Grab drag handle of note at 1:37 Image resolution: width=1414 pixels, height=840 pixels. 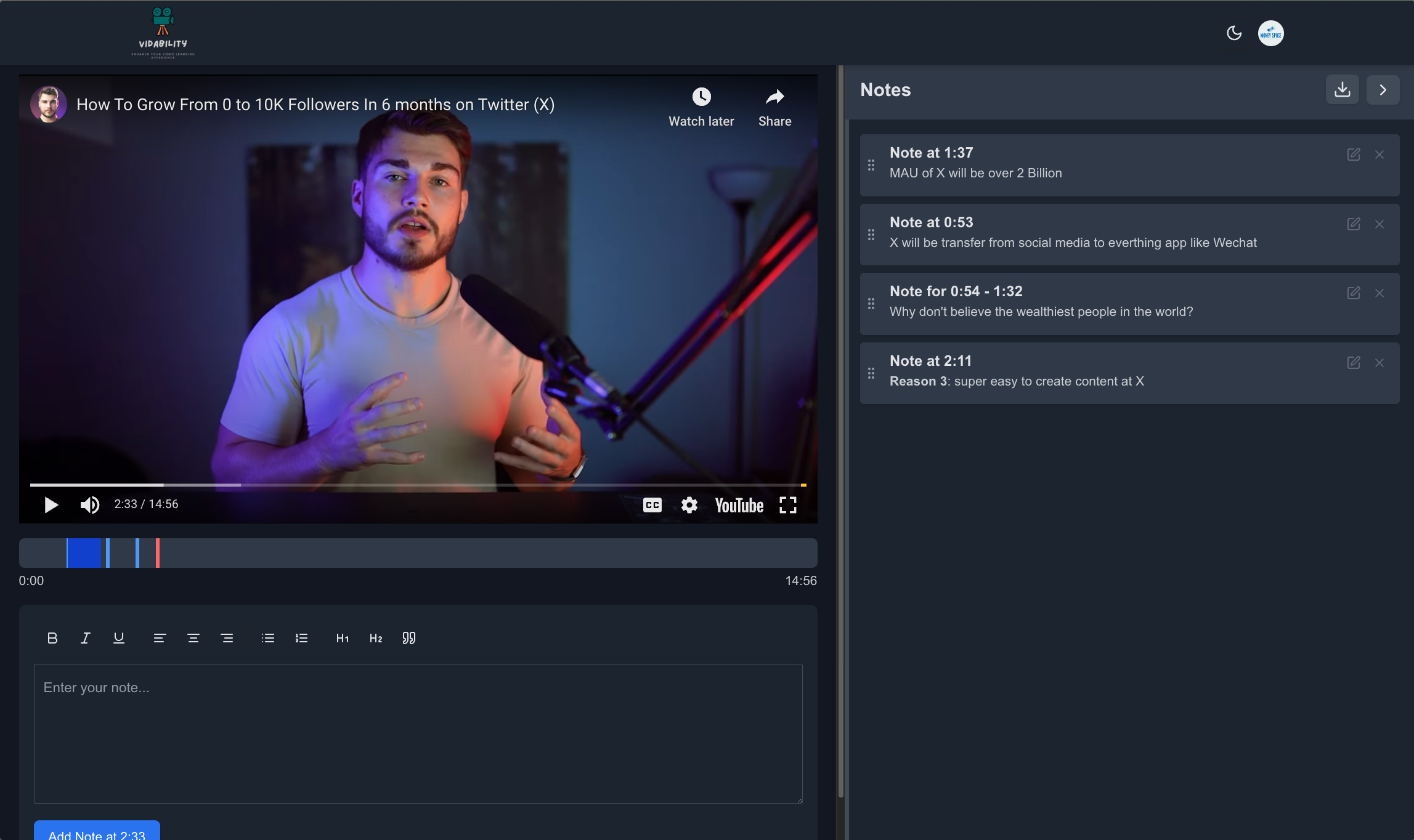871,165
